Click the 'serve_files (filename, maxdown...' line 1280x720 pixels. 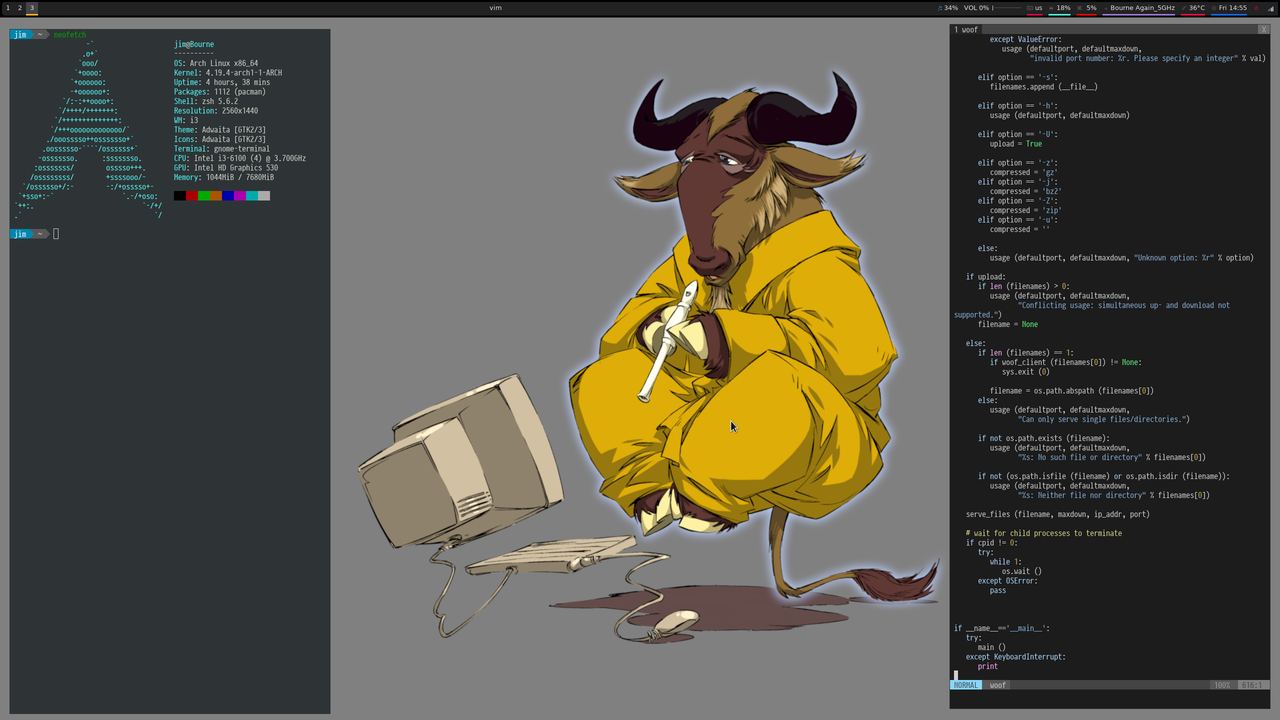[1058, 515]
